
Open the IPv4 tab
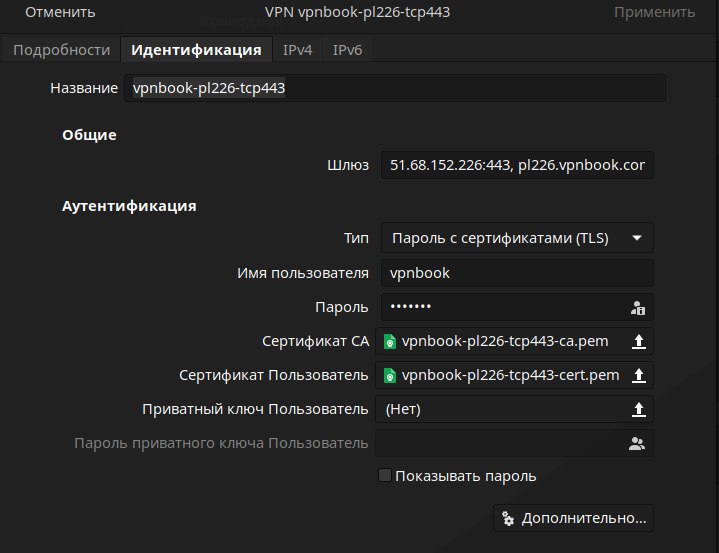298,50
